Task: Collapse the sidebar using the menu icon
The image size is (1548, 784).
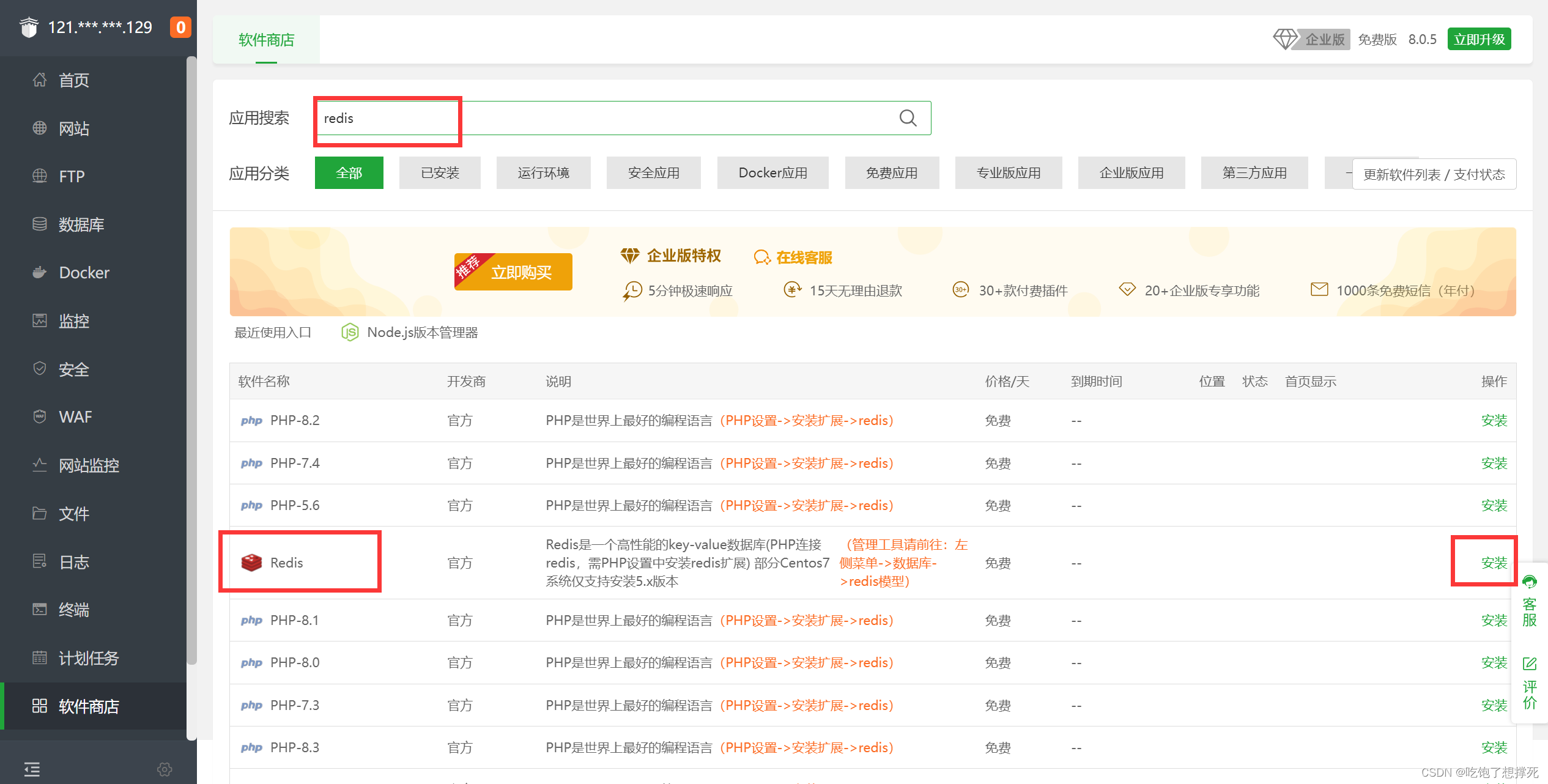Action: pos(32,769)
